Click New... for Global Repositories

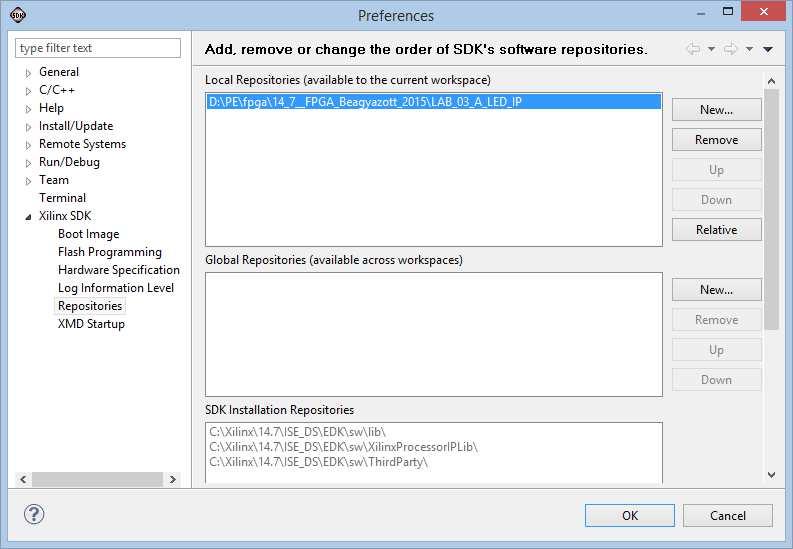coord(717,290)
